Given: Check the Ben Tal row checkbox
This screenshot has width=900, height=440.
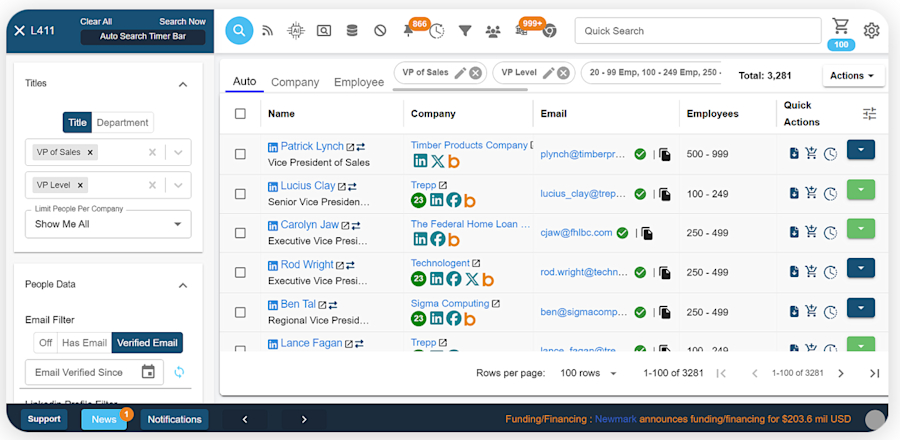Looking at the screenshot, I should (240, 312).
